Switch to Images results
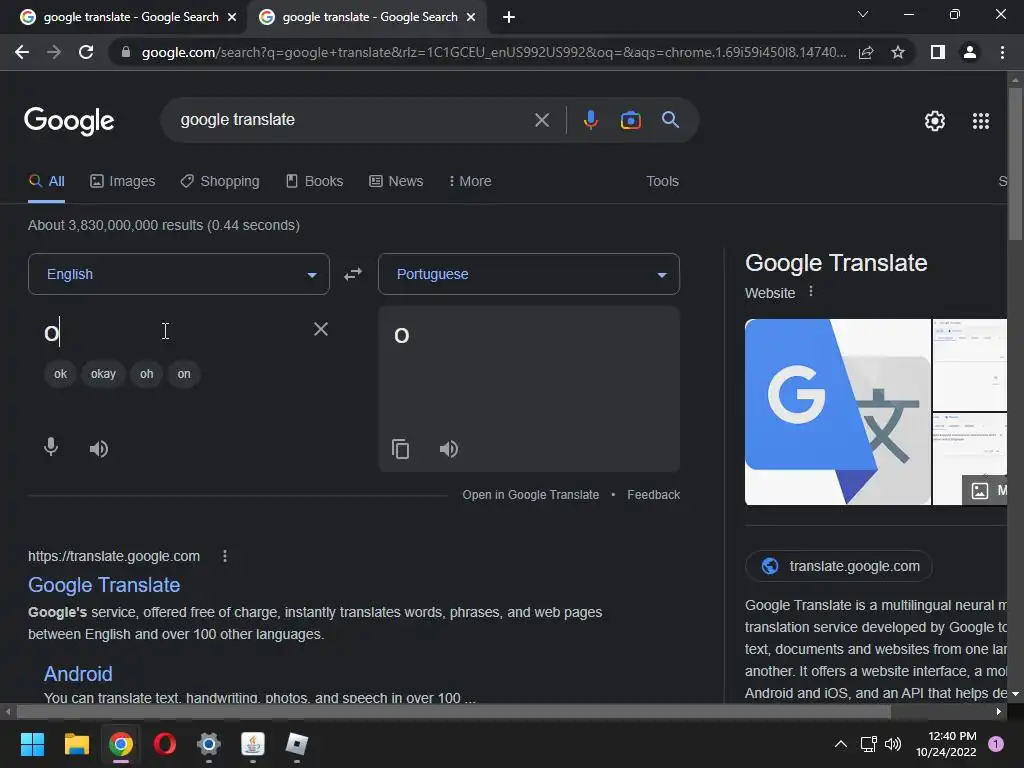This screenshot has width=1024, height=768. click(123, 181)
